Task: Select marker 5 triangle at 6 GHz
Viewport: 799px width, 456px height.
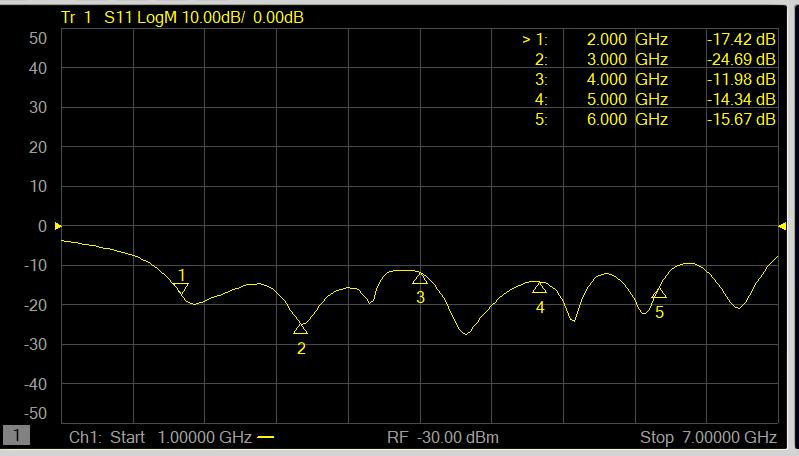Action: point(659,292)
